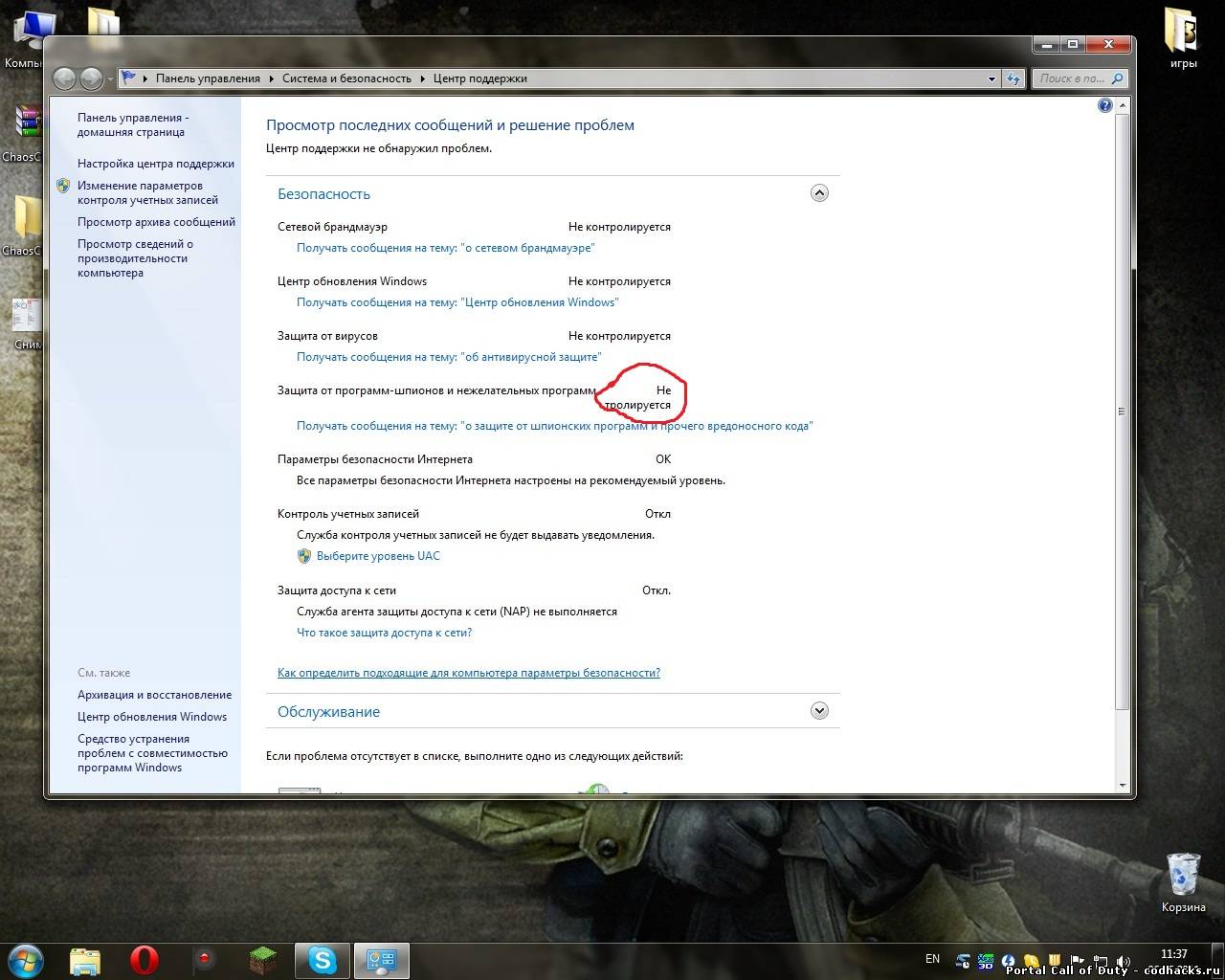Open 'Изменение параметров контроля учетных записей'
Image resolution: width=1225 pixels, height=980 pixels.
(x=147, y=192)
